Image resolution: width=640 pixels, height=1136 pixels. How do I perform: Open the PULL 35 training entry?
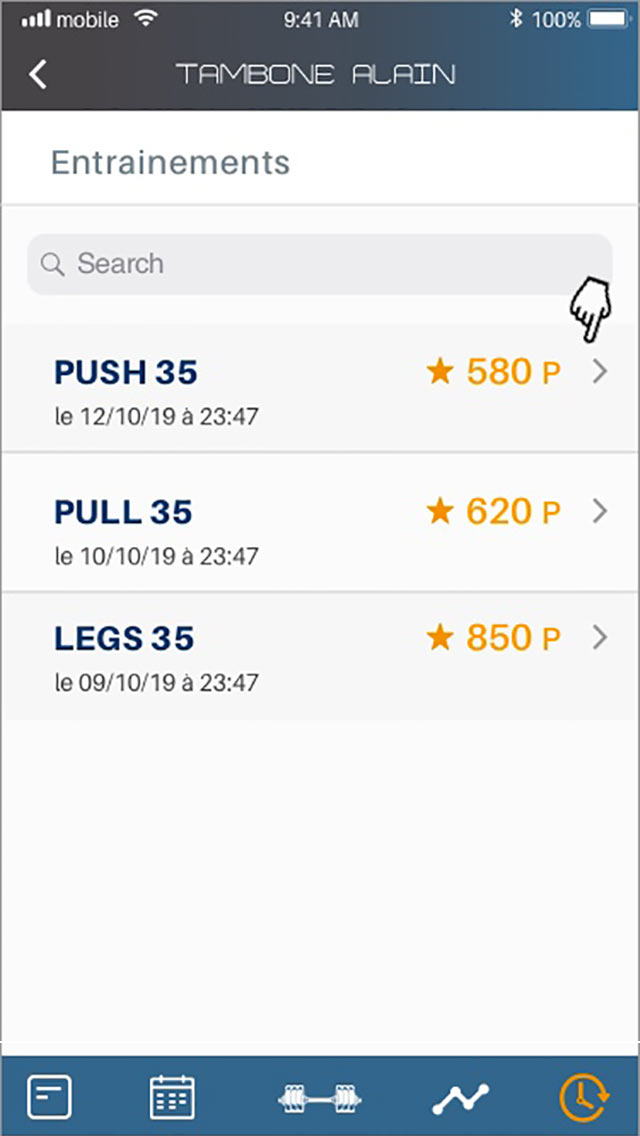320,522
